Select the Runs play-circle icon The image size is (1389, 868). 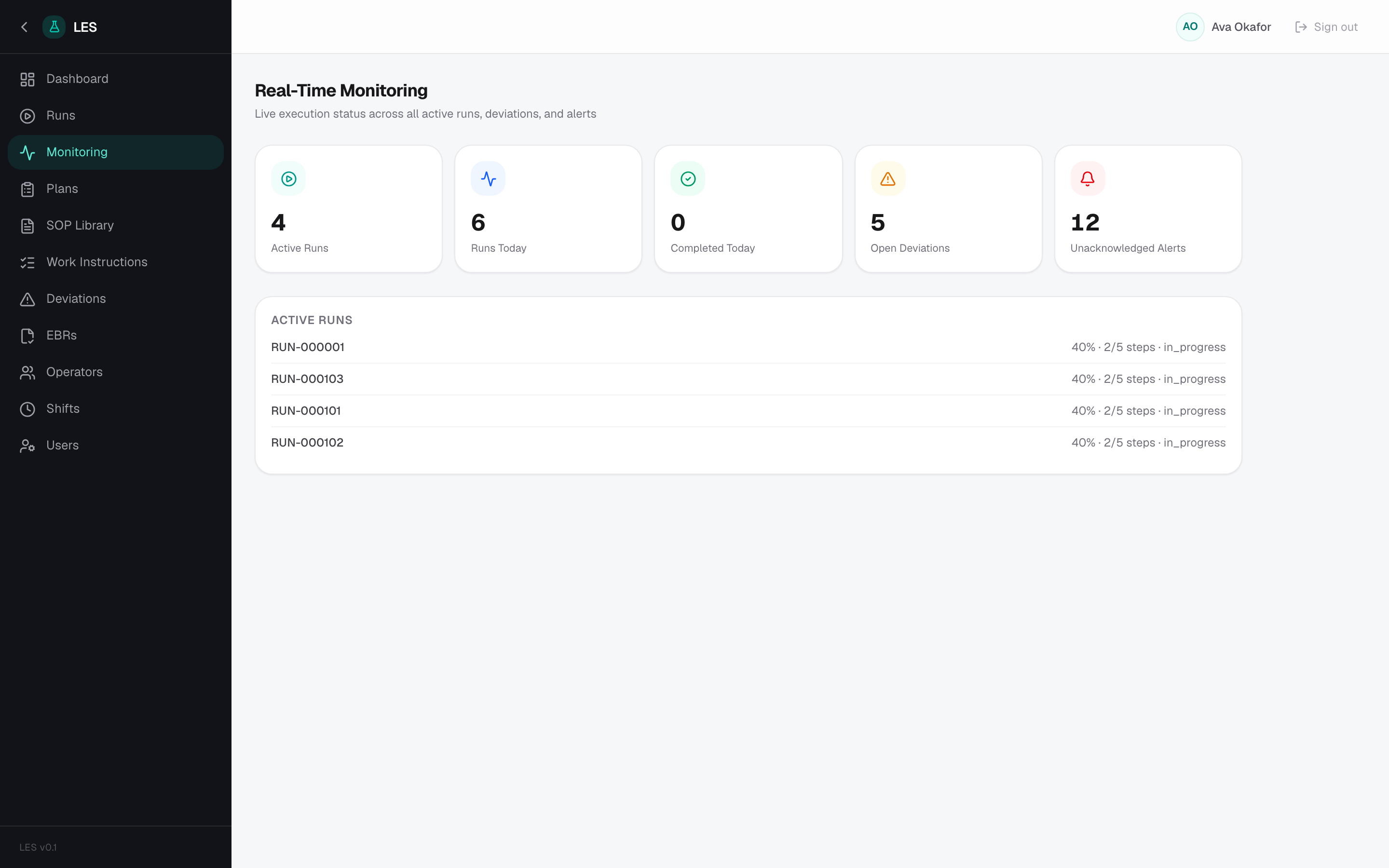tap(27, 116)
